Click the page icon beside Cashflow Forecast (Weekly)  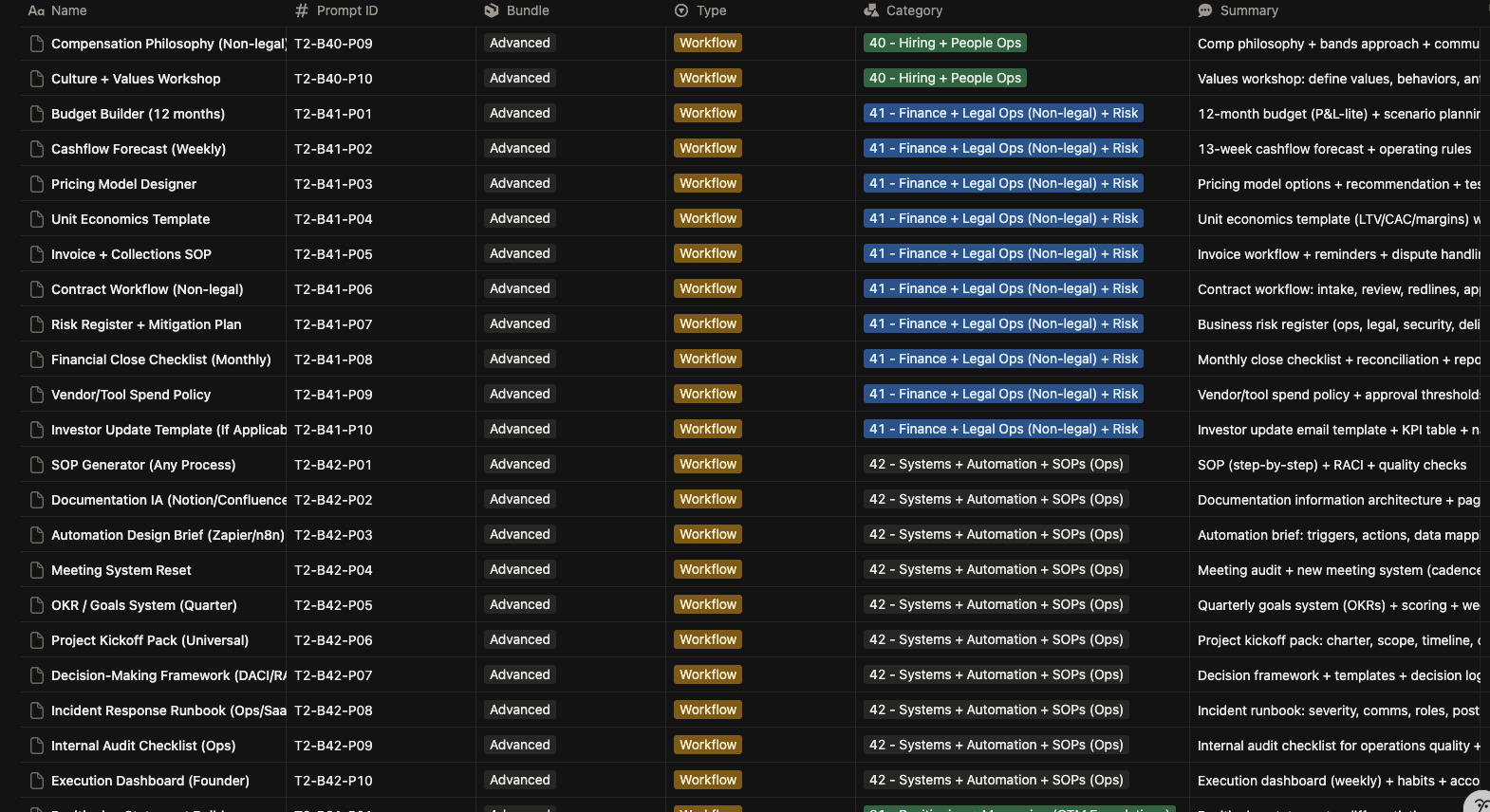click(37, 149)
